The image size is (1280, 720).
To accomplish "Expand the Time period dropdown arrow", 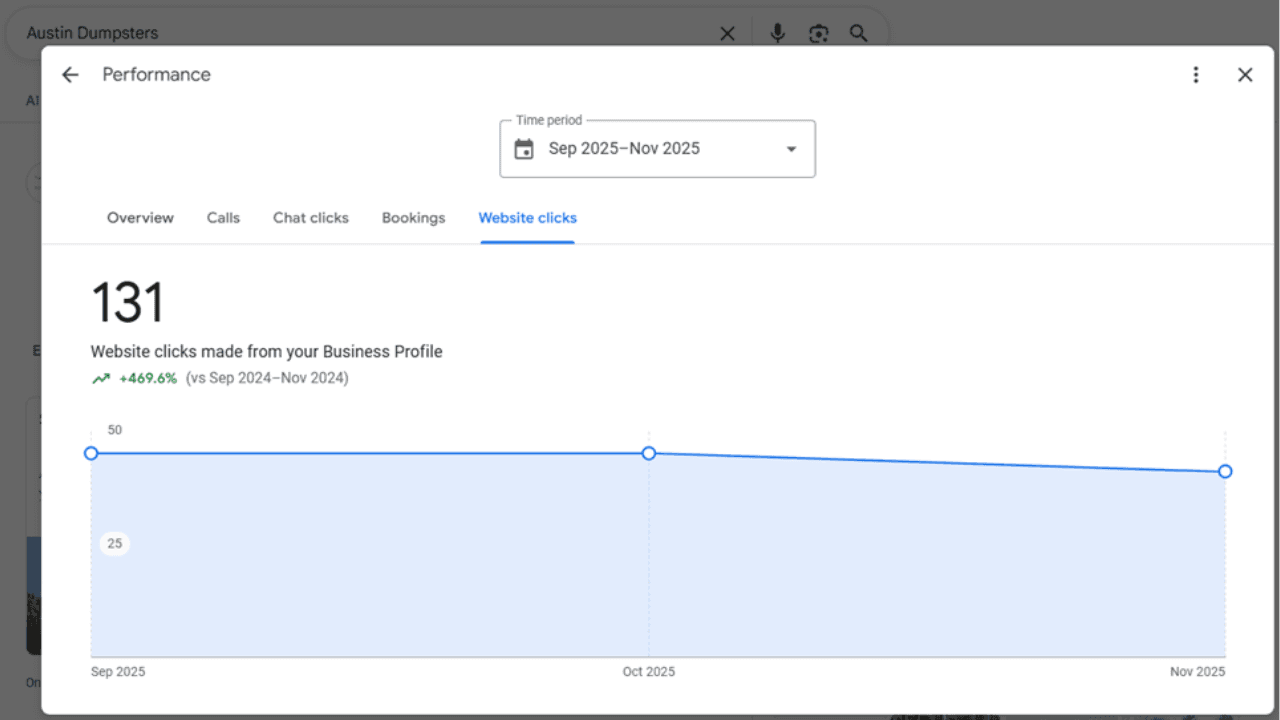I will coord(791,149).
